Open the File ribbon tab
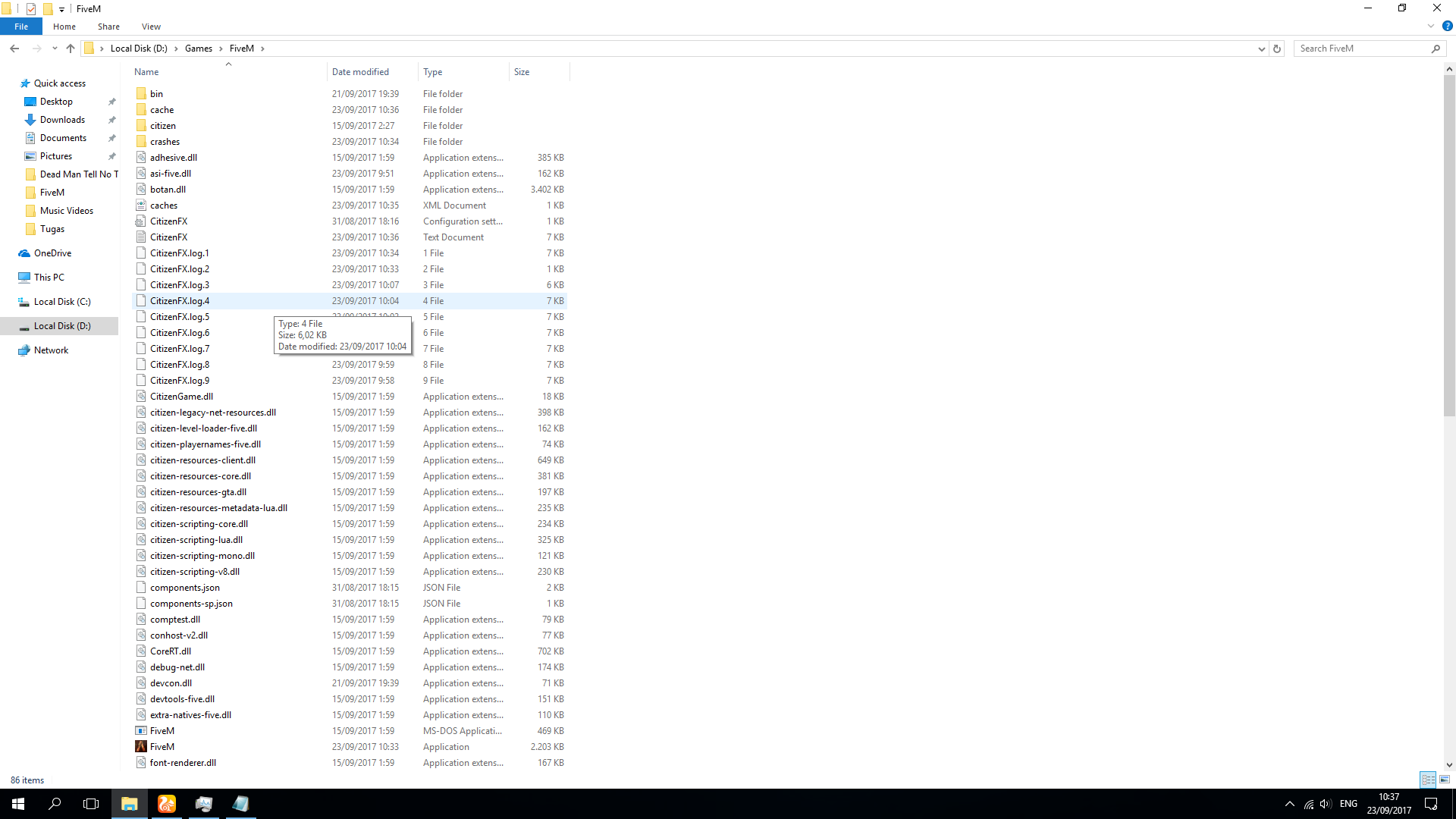The height and width of the screenshot is (819, 1456). [21, 27]
